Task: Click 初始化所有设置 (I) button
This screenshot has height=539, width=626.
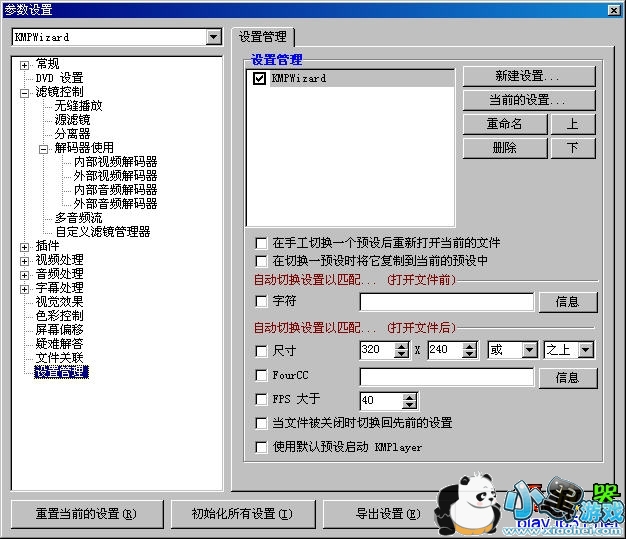Action: [x=242, y=514]
